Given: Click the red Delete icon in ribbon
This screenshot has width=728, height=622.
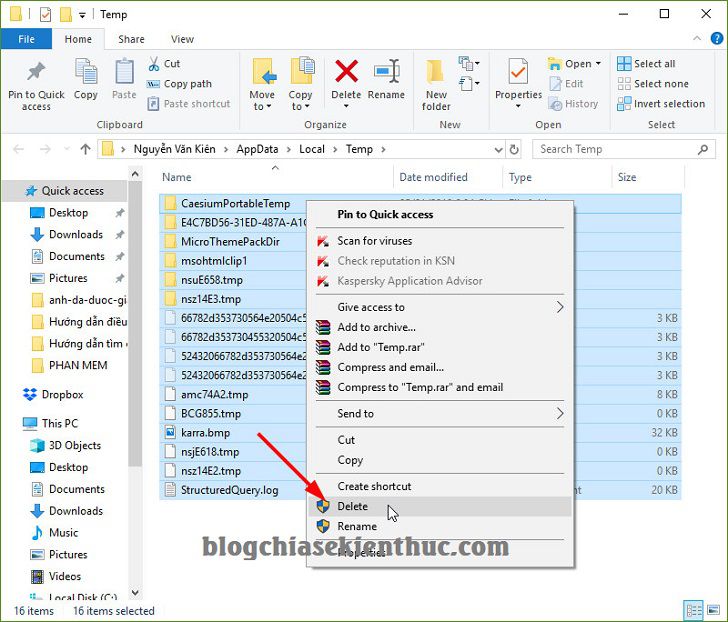Looking at the screenshot, I should coord(346,71).
